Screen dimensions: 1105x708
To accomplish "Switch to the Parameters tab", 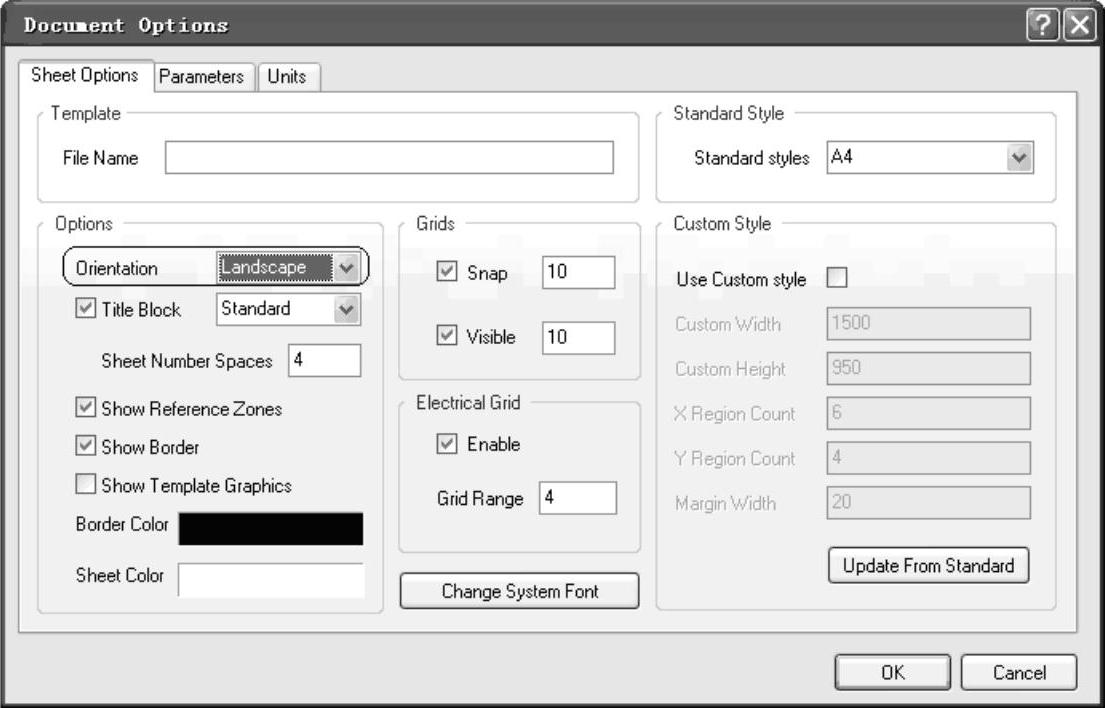I will 201,76.
